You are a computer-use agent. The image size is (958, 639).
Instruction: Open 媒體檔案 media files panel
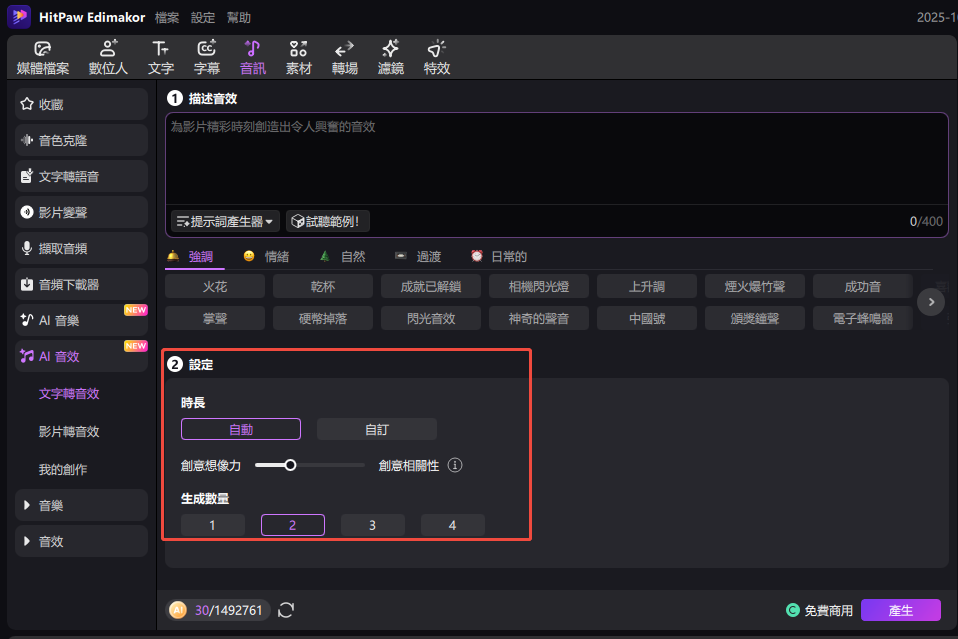(43, 58)
